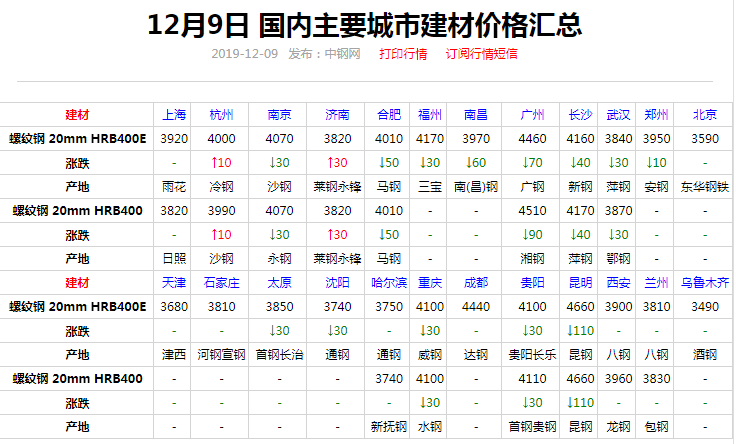Open the 贵阳 city link

pyautogui.click(x=532, y=283)
